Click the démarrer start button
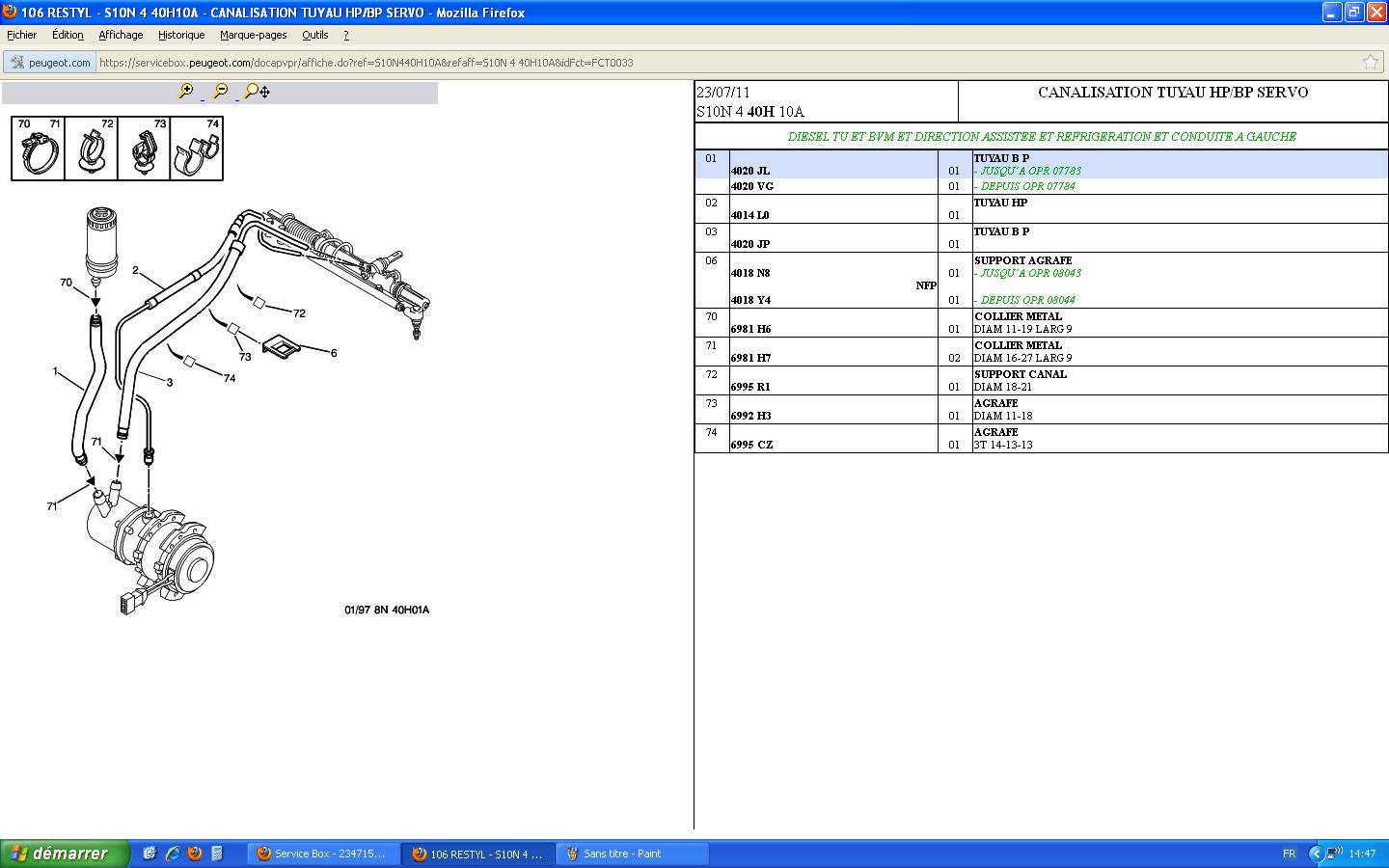This screenshot has width=1389, height=868. (65, 854)
